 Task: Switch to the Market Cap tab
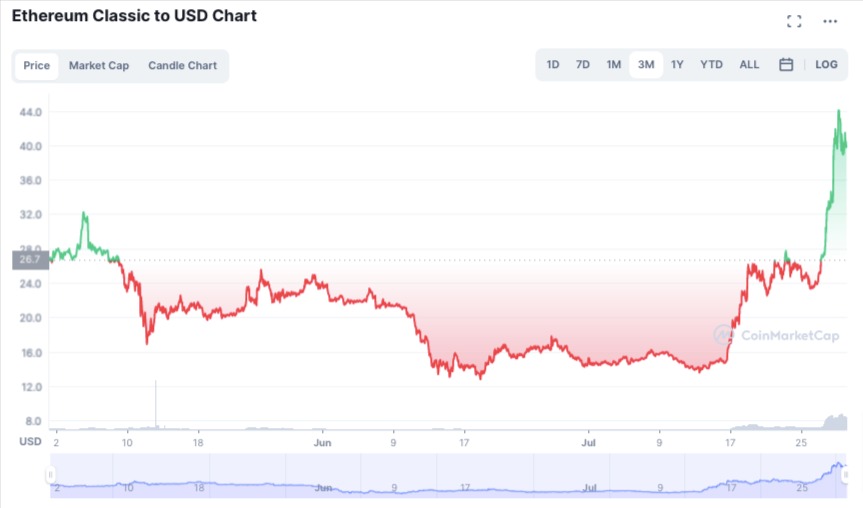(x=99, y=66)
